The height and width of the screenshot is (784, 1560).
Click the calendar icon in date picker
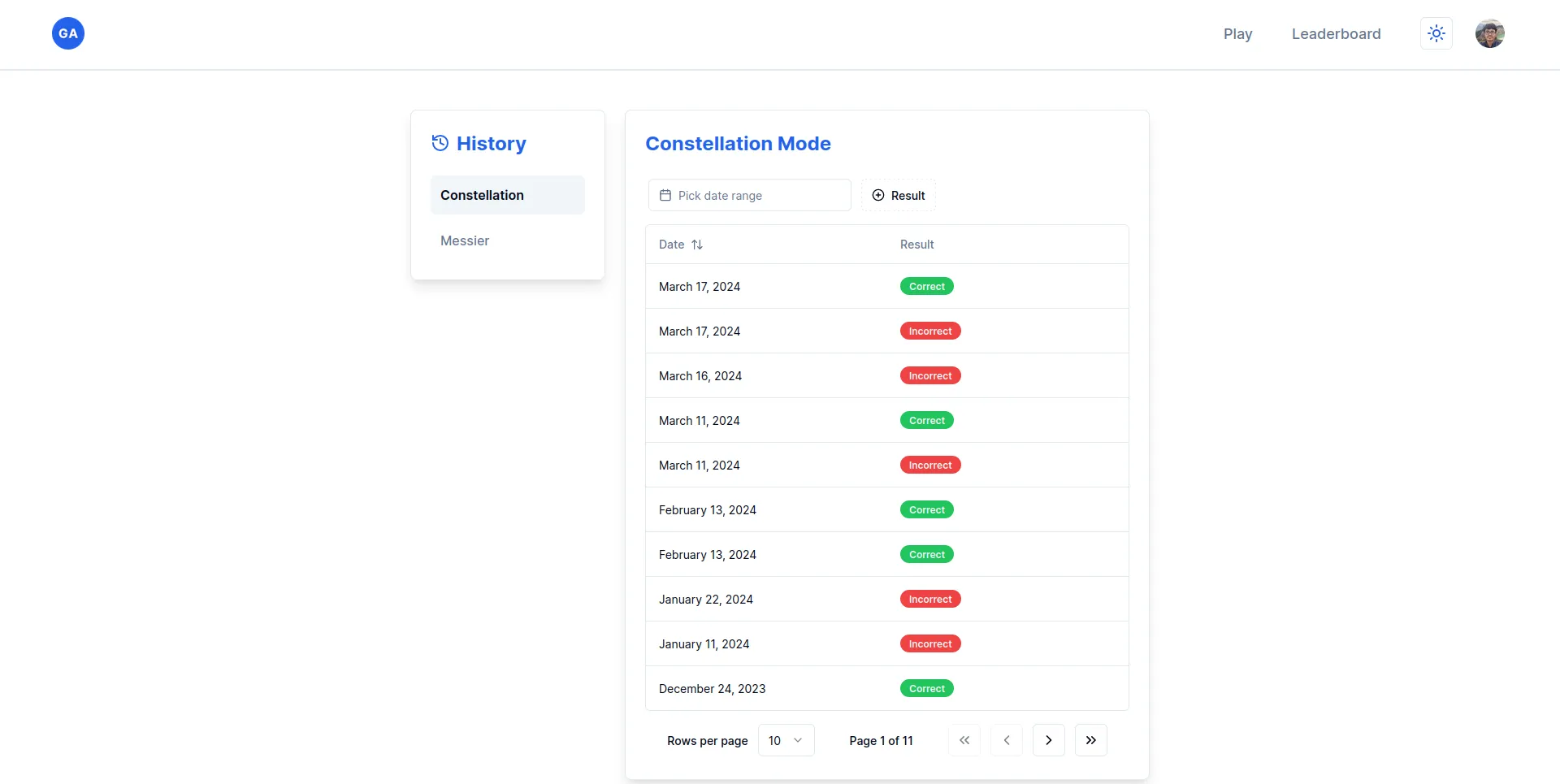coord(665,195)
